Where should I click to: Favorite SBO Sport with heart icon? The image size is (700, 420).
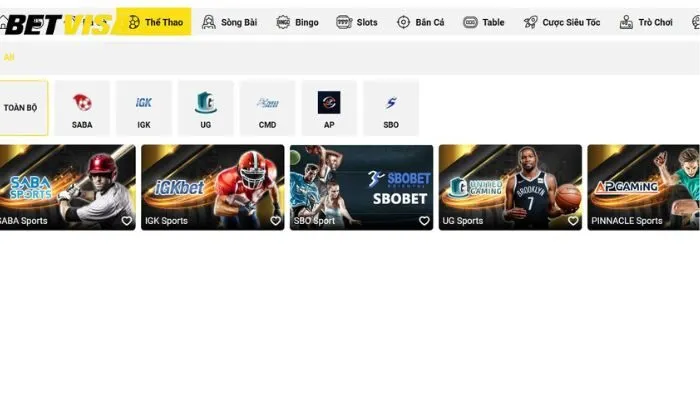(424, 221)
